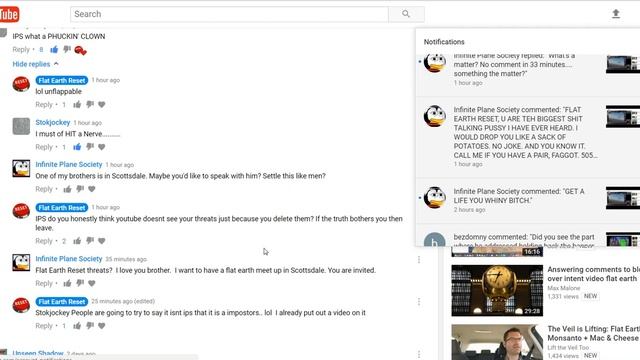Image resolution: width=640 pixels, height=360 pixels.
Task: Click the Max Malone channel name
Action: tap(563, 288)
